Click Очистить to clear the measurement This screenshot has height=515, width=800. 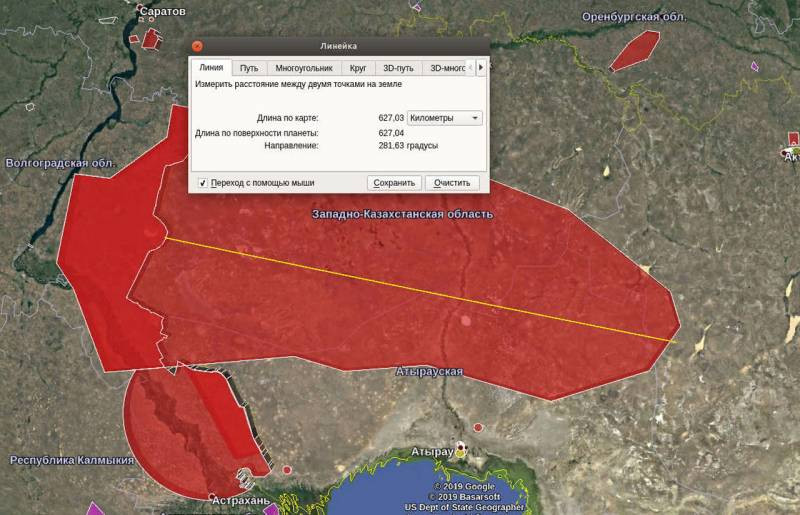[x=452, y=183]
